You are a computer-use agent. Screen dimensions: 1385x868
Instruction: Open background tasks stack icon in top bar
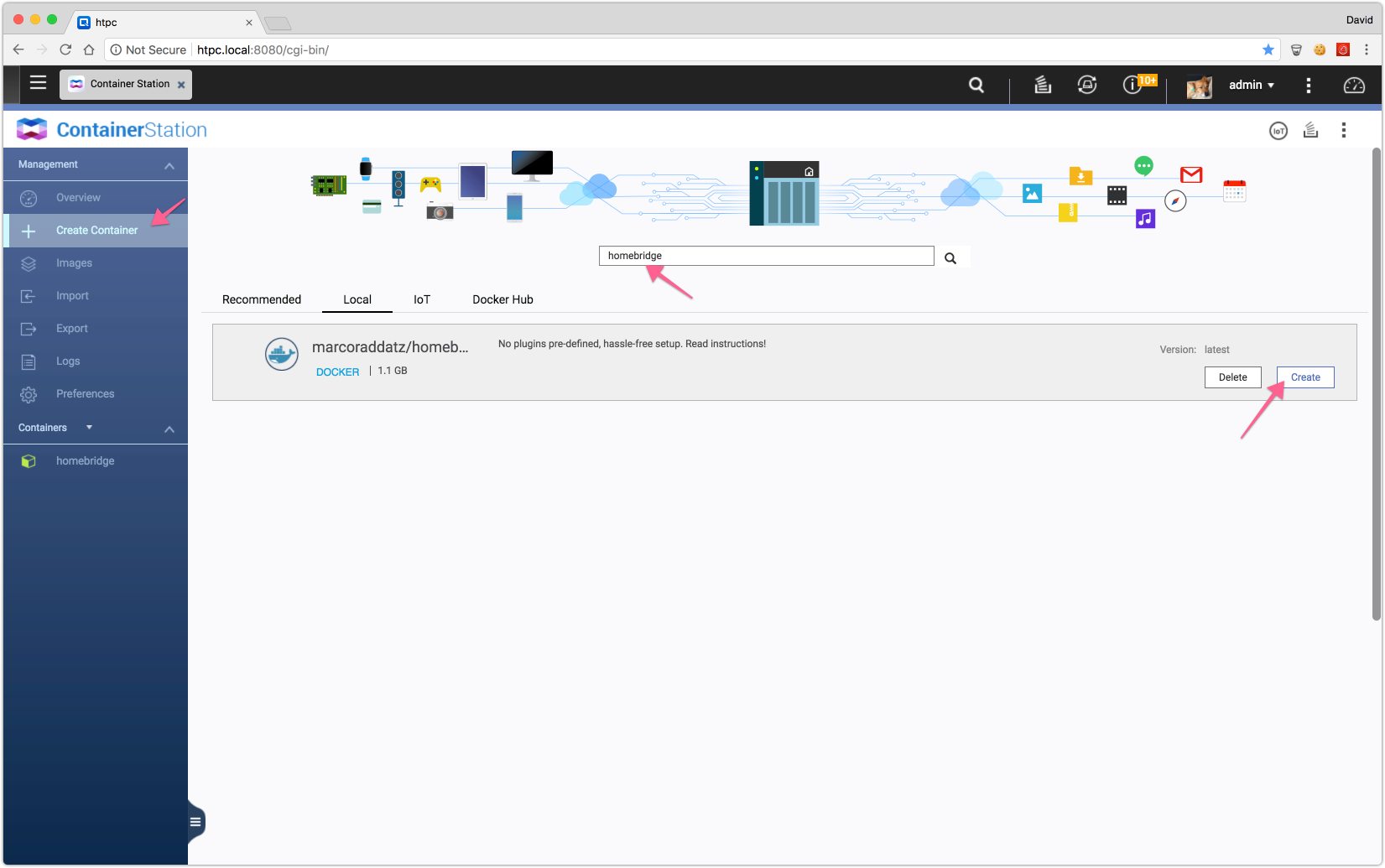point(1043,85)
